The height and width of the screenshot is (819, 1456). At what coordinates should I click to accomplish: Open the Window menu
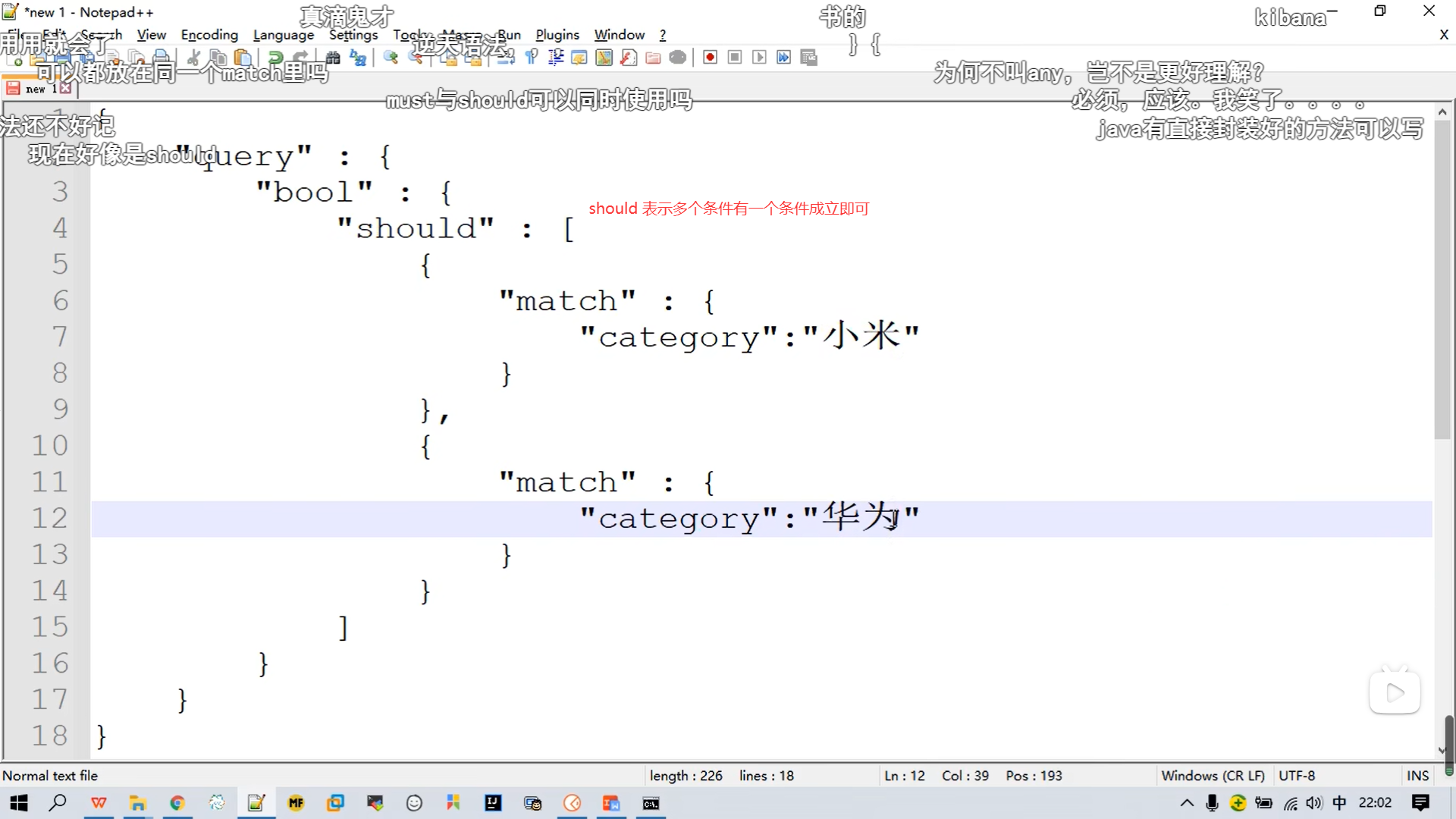point(619,35)
